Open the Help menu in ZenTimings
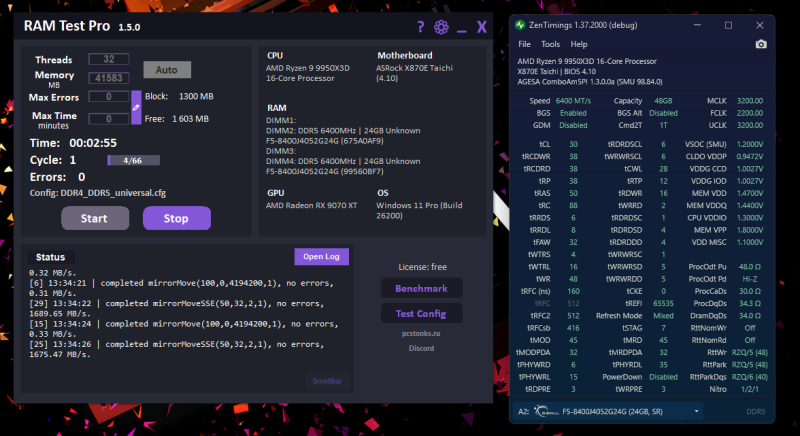Screen dimensions: 800x436 tap(579, 44)
